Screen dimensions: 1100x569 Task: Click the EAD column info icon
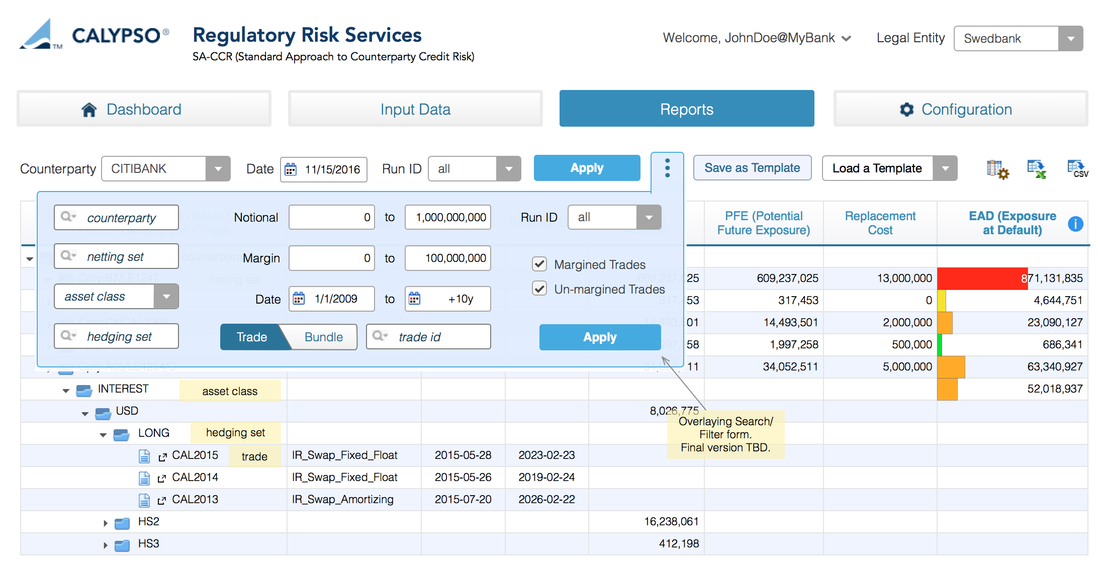click(x=1076, y=224)
